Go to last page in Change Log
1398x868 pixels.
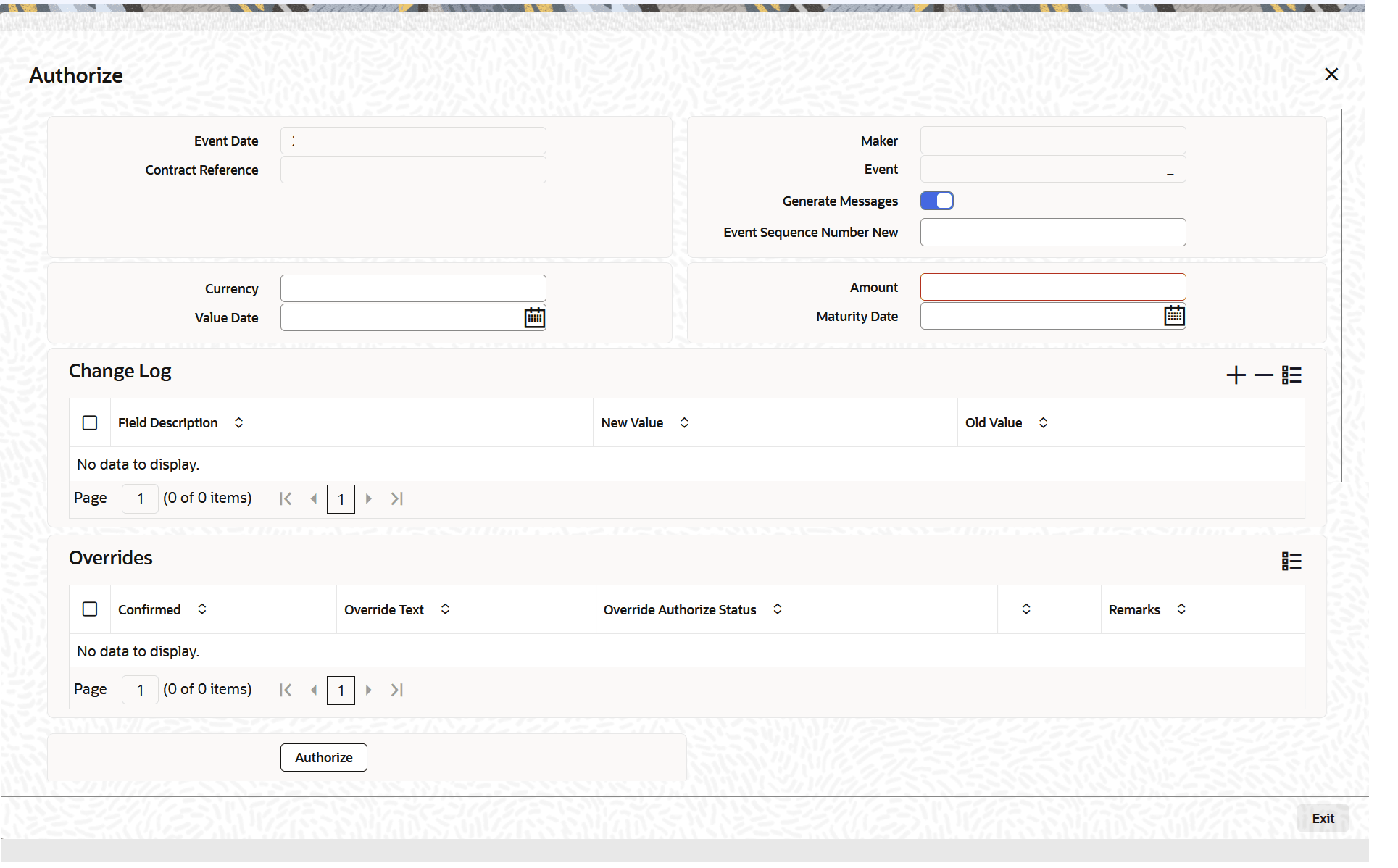click(396, 498)
